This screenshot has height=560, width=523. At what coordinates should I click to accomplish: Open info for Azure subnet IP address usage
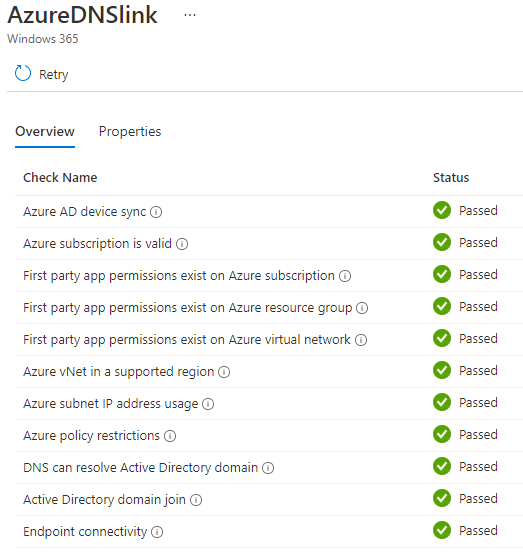(x=208, y=404)
